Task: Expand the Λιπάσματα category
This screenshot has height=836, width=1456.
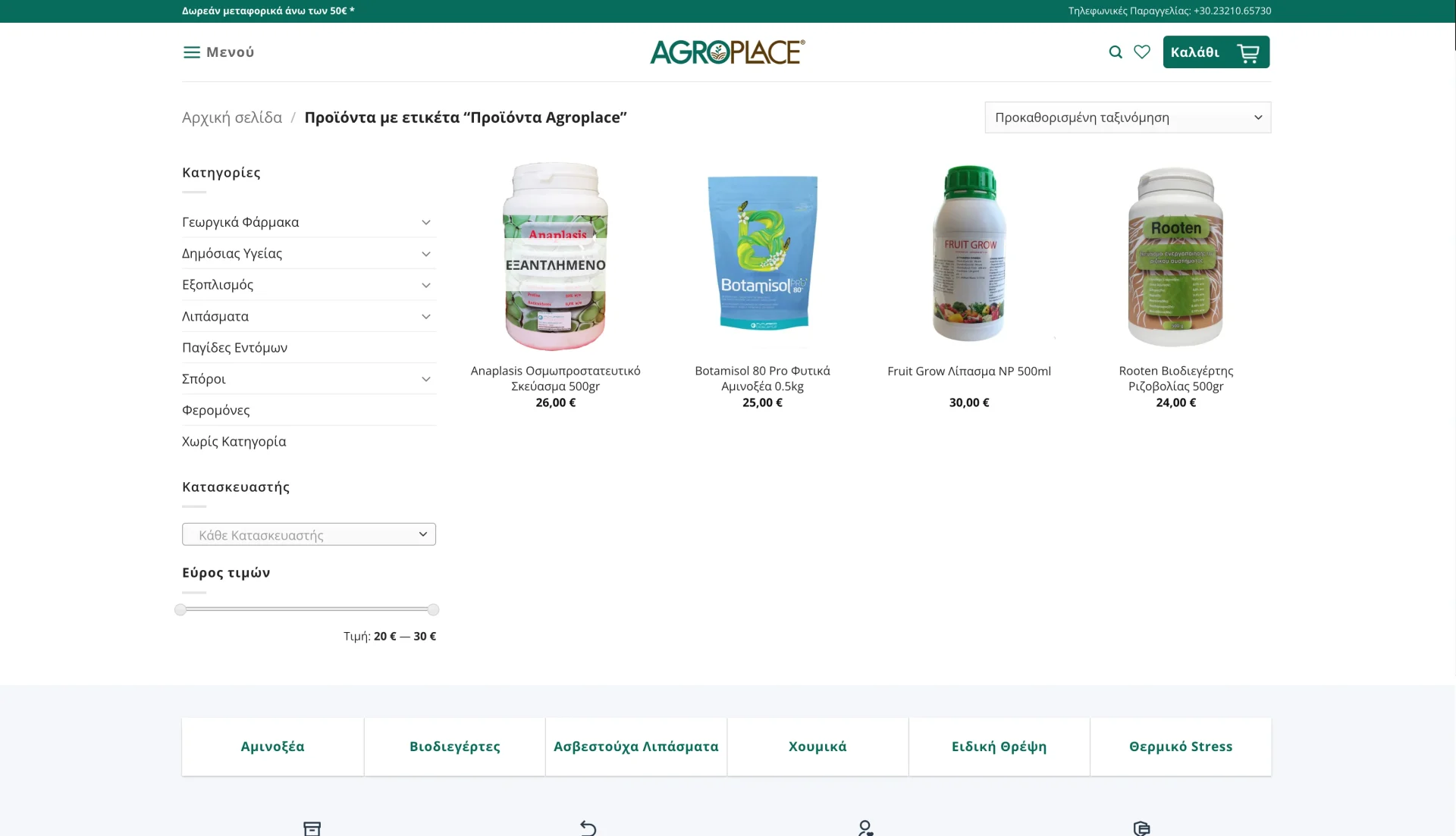Action: [426, 316]
